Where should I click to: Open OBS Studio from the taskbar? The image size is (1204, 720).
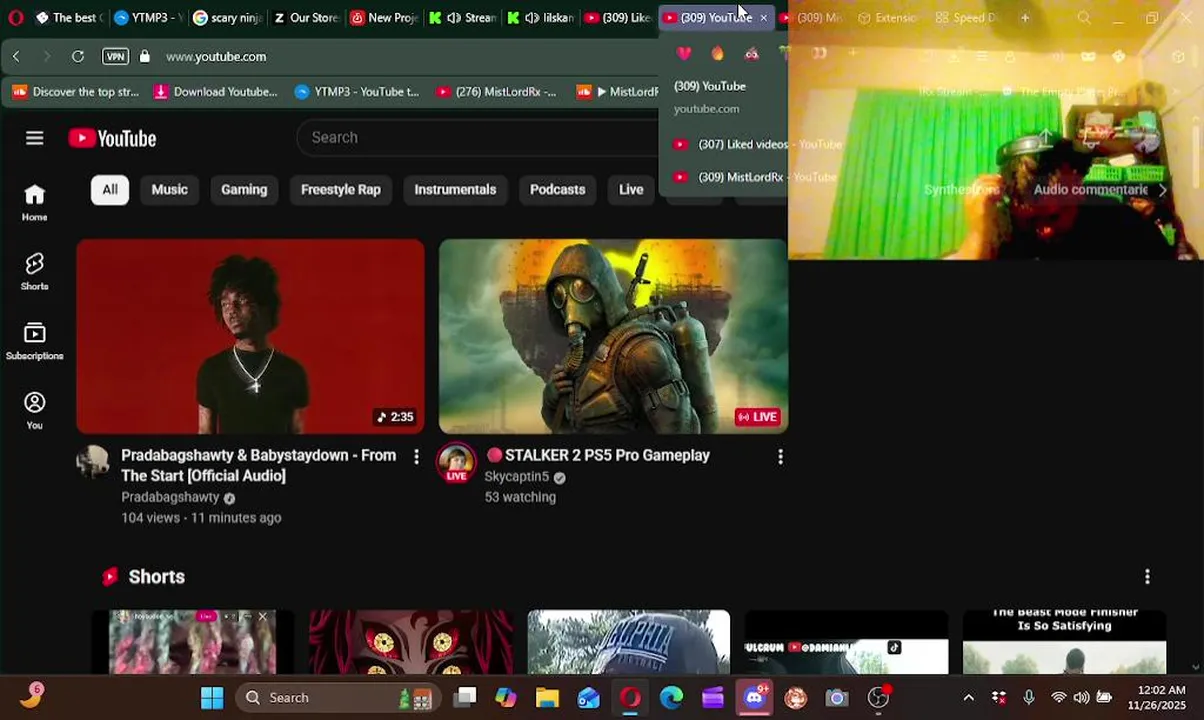(x=878, y=698)
